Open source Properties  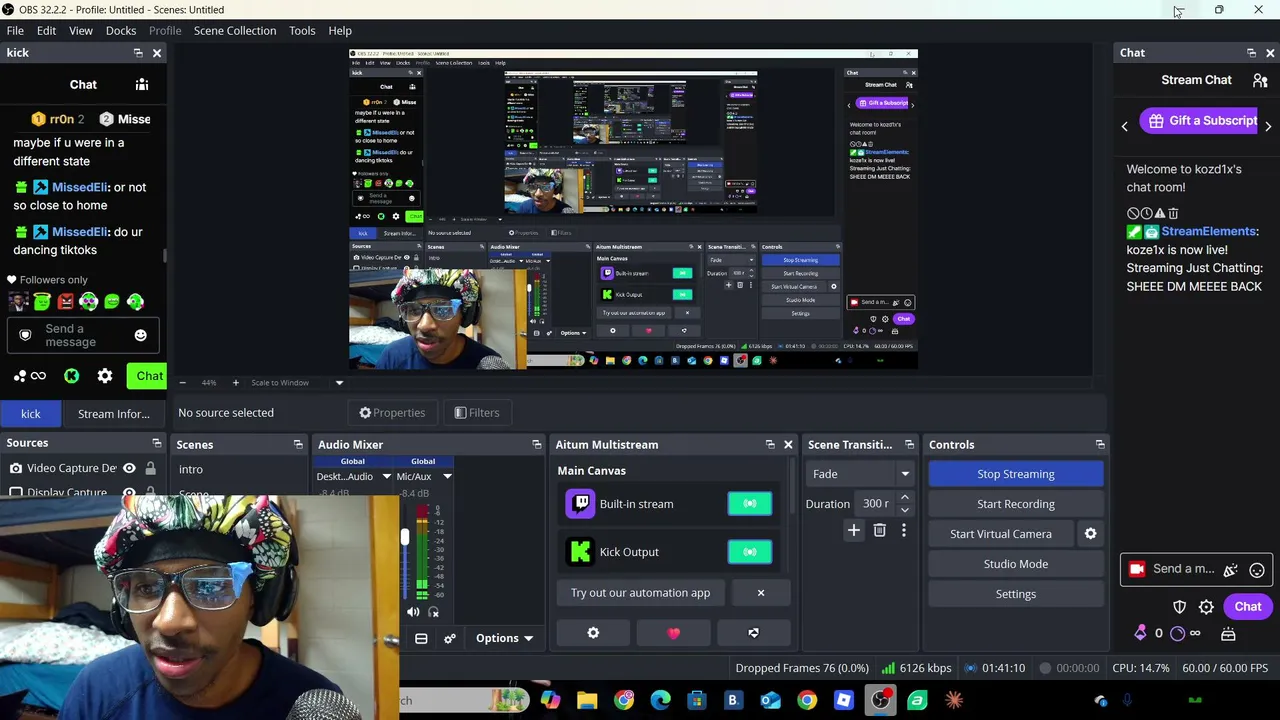pos(392,413)
